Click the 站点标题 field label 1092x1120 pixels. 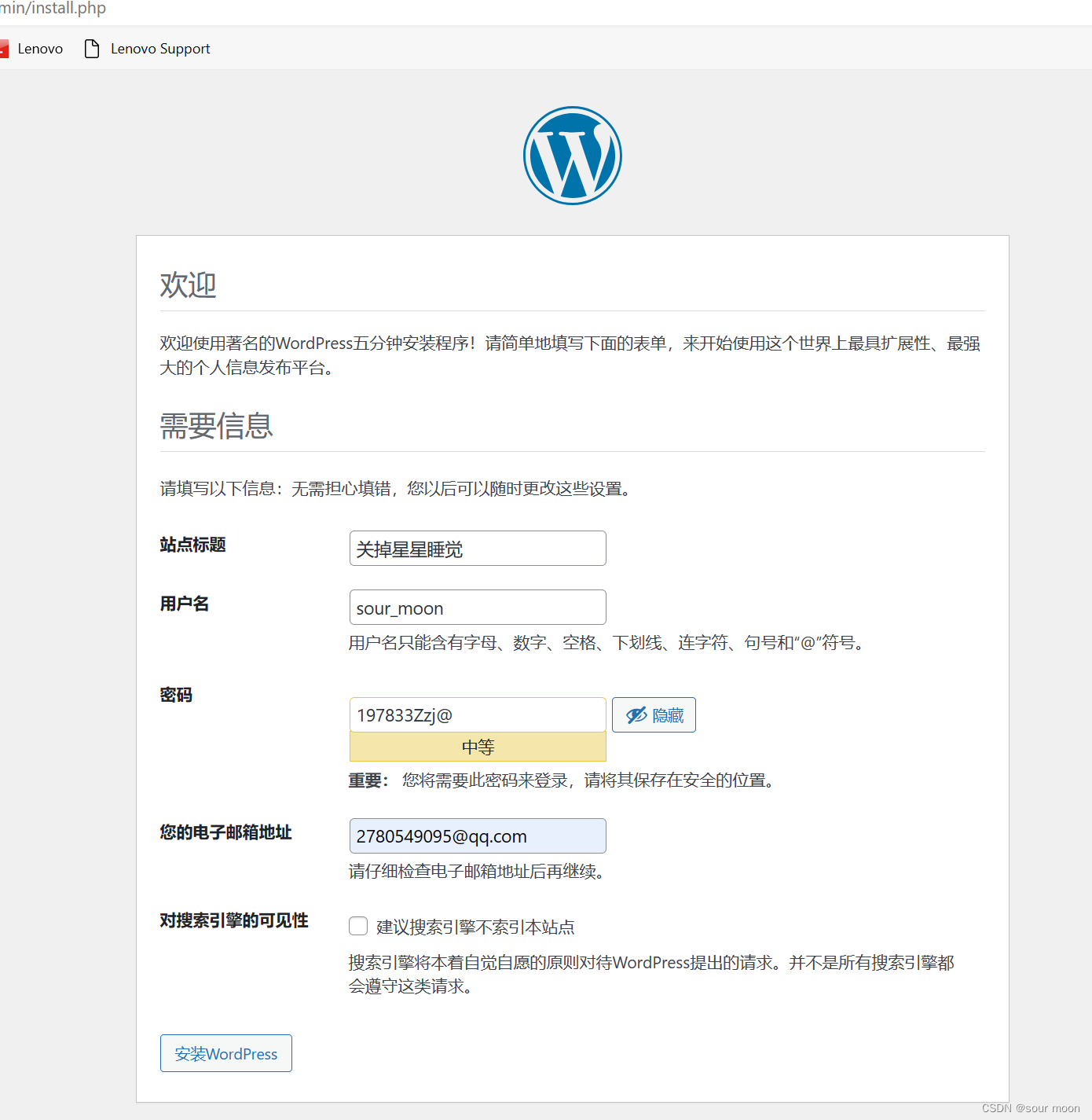[193, 545]
